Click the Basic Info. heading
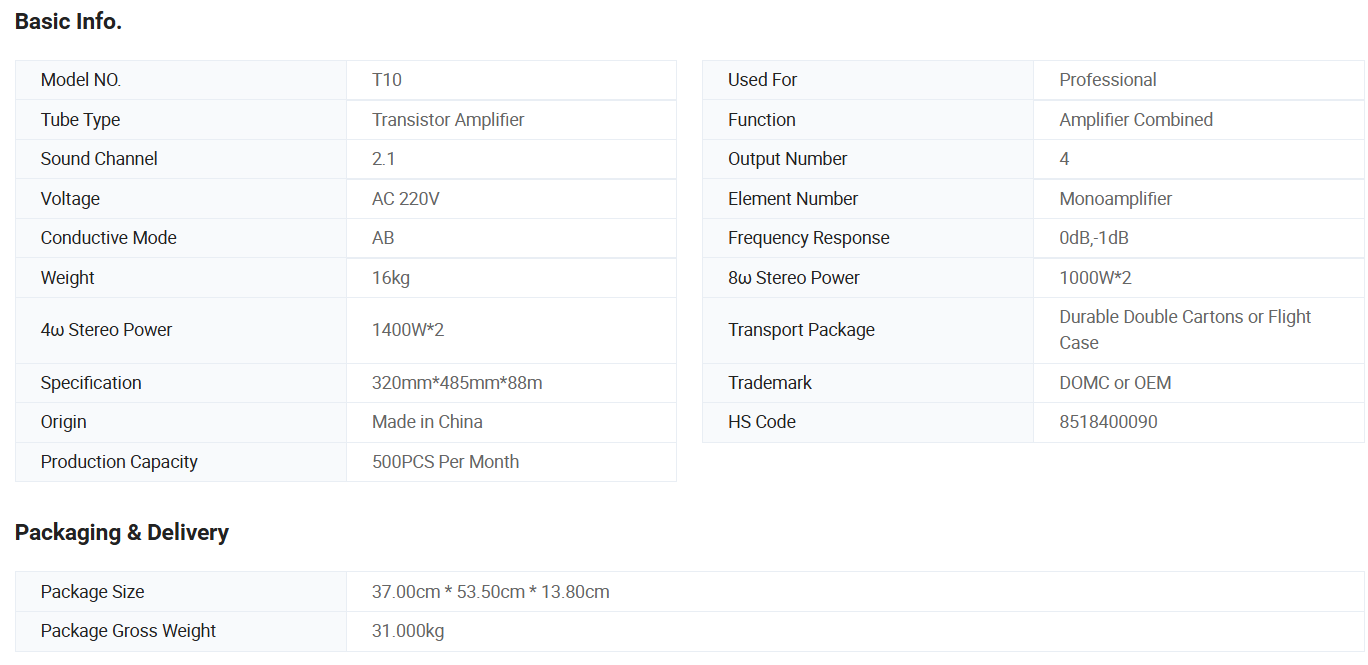 point(68,21)
